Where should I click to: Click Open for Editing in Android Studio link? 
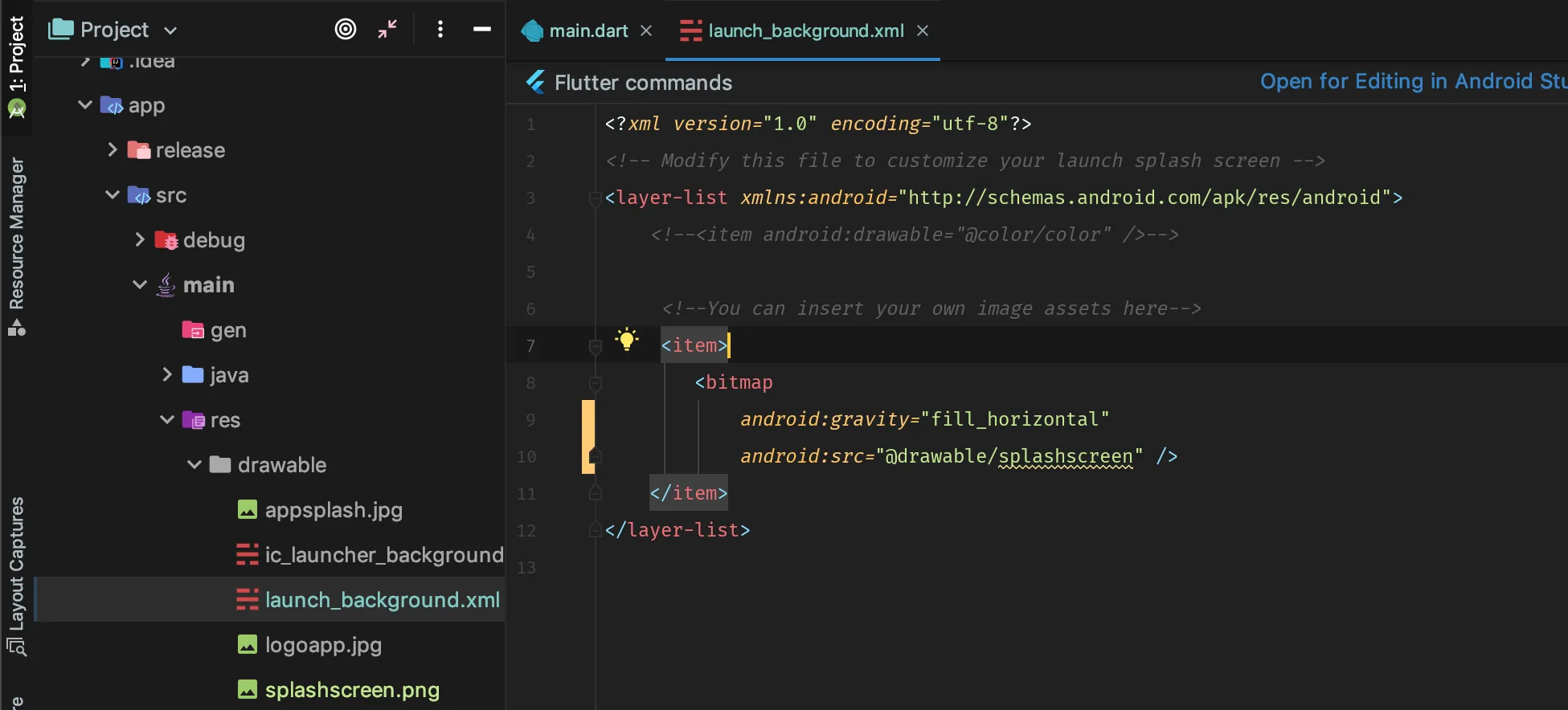pyautogui.click(x=1413, y=81)
